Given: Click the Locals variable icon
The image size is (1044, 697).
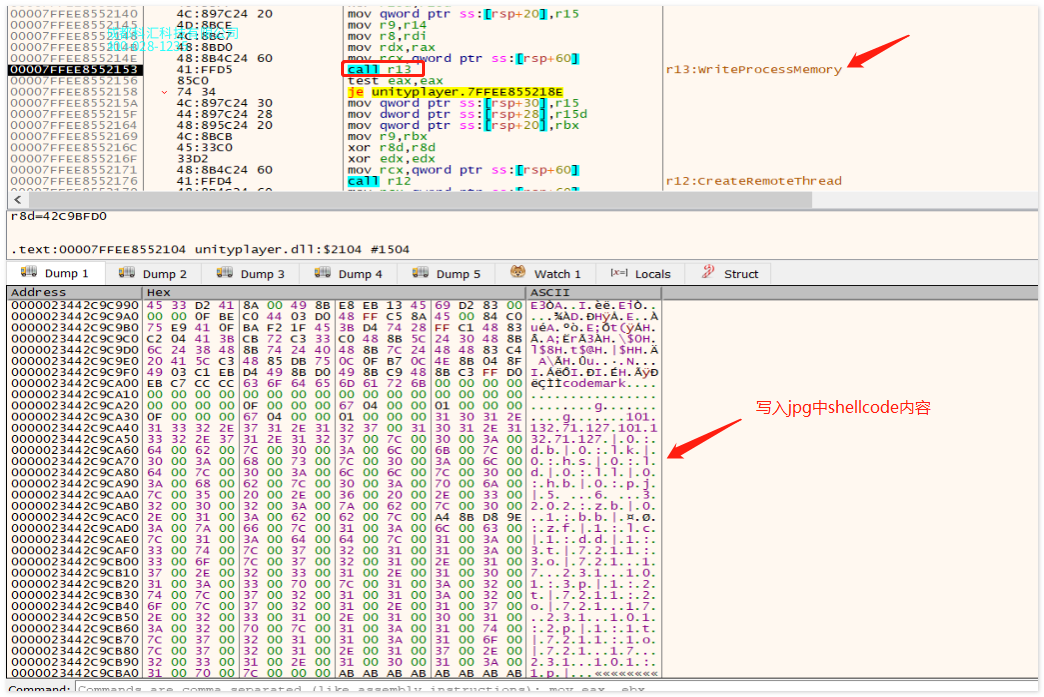Looking at the screenshot, I should [618, 273].
